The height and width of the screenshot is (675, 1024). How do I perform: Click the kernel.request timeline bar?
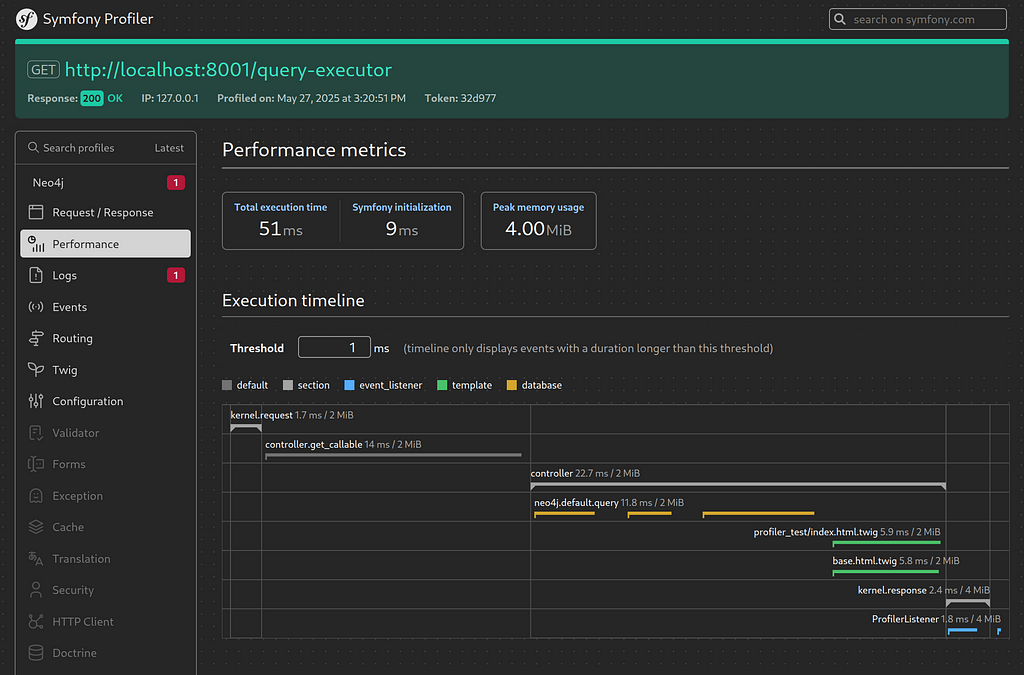(246, 428)
